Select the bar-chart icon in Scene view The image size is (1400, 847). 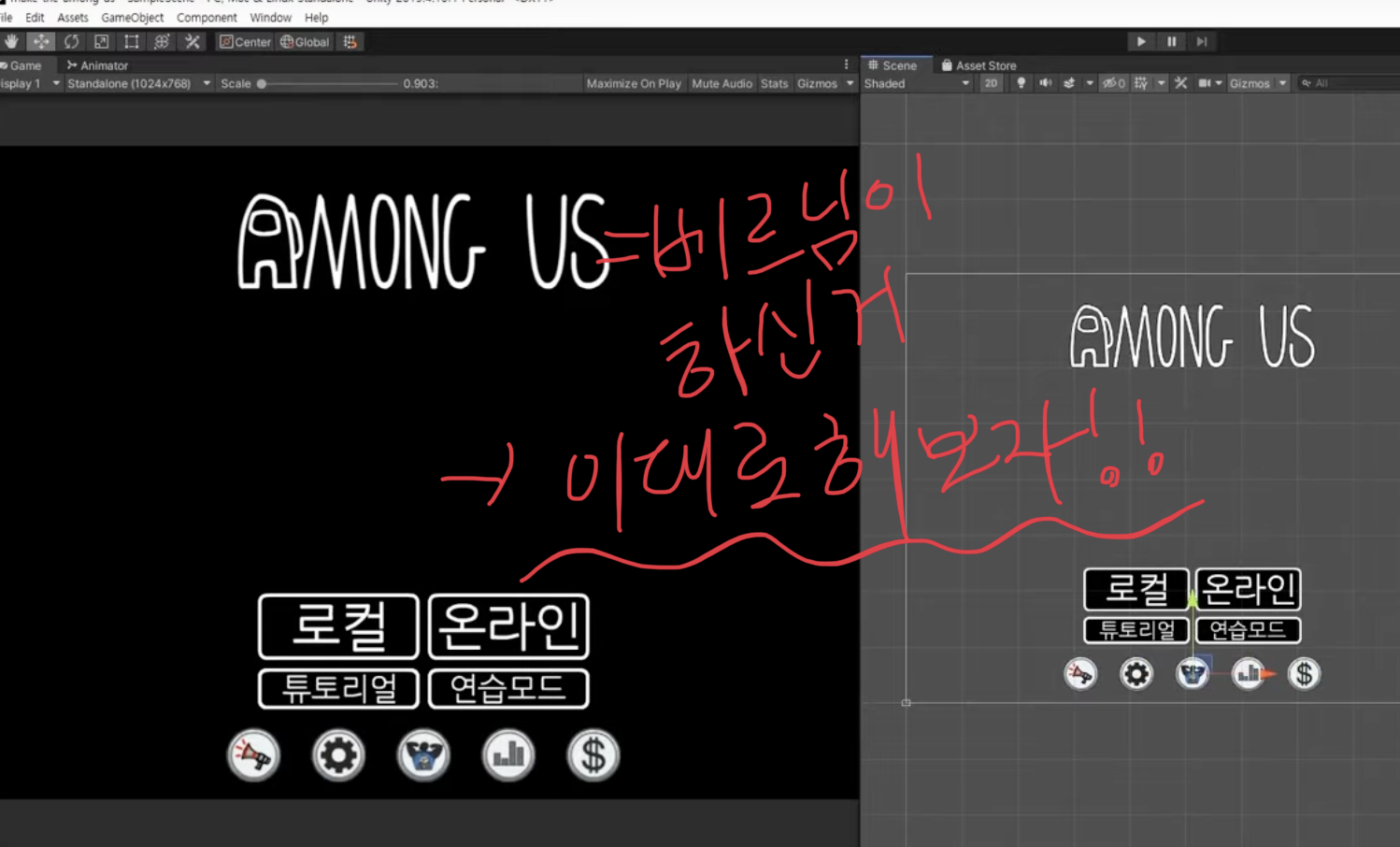point(1248,673)
